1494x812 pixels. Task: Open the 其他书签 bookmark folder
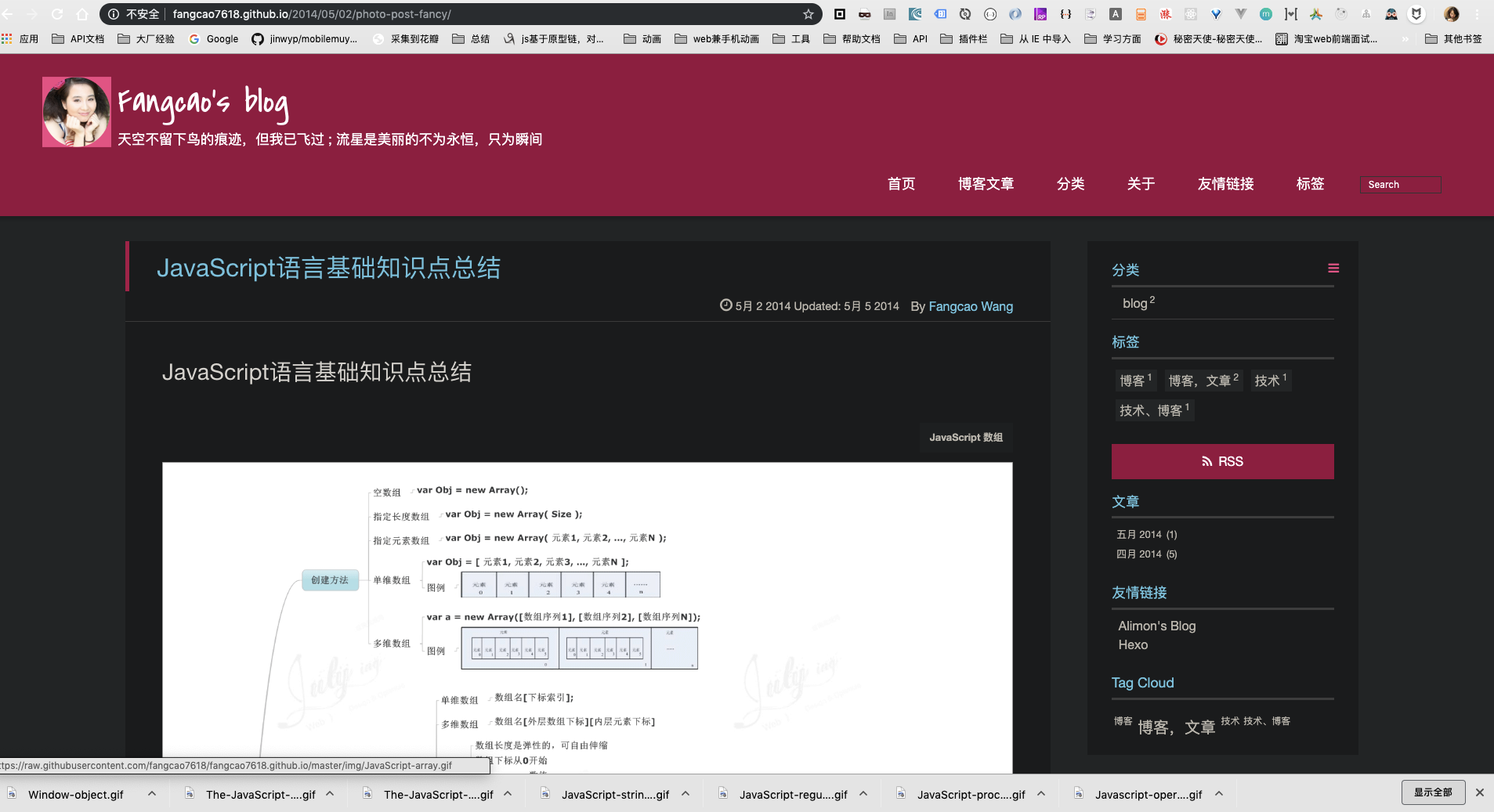point(1454,39)
